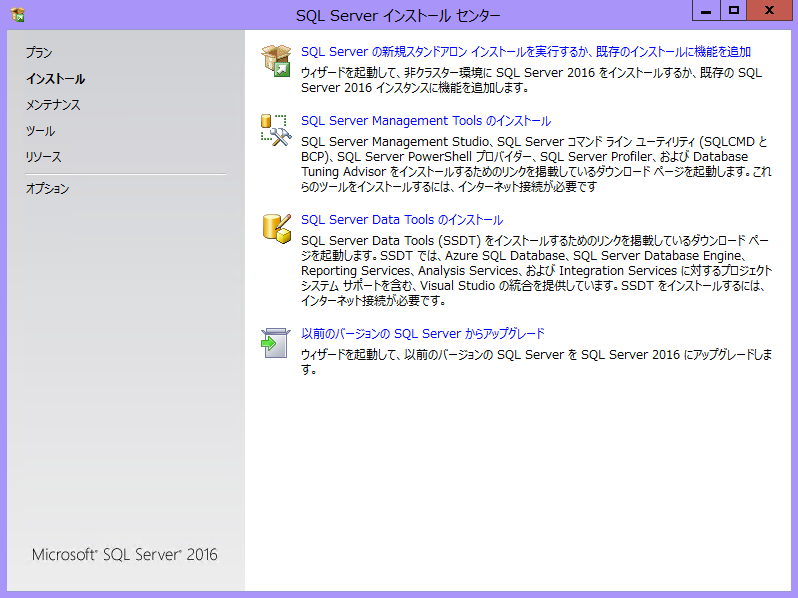The height and width of the screenshot is (598, 798).
Task: Click the SQL Server インストール センター title bar text
Action: coord(398,15)
